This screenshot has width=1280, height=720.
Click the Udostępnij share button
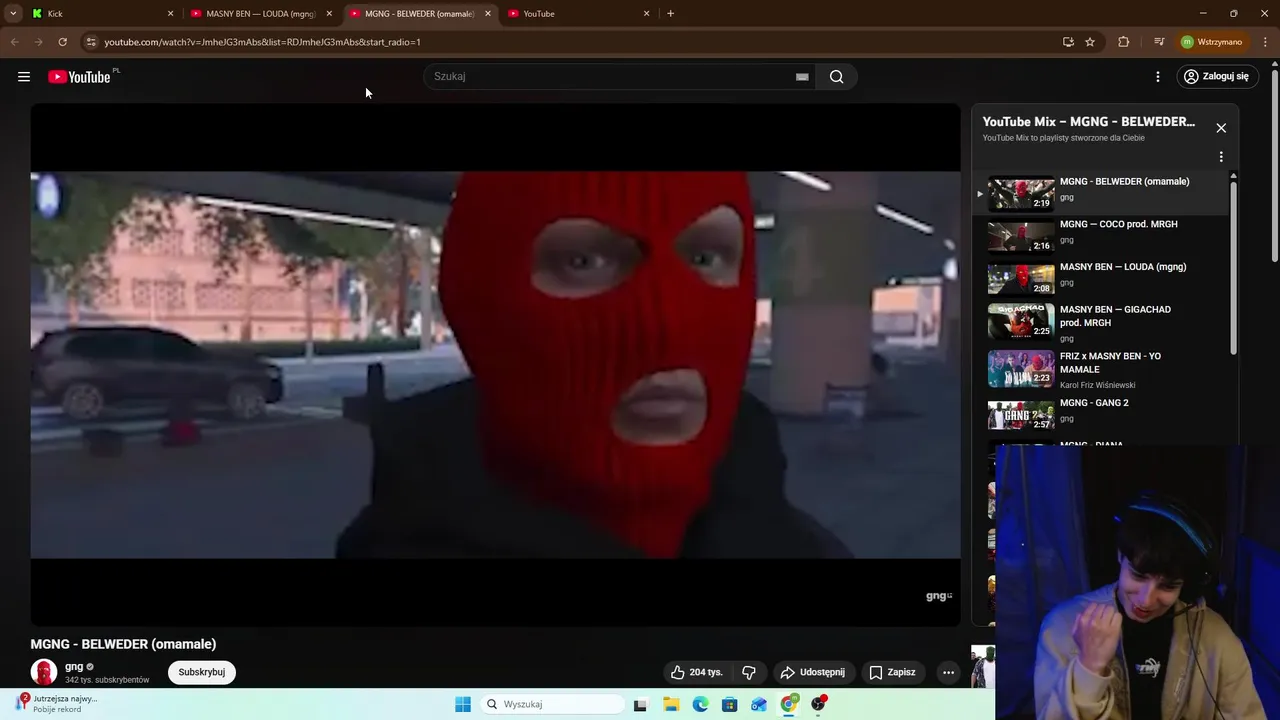(x=813, y=672)
